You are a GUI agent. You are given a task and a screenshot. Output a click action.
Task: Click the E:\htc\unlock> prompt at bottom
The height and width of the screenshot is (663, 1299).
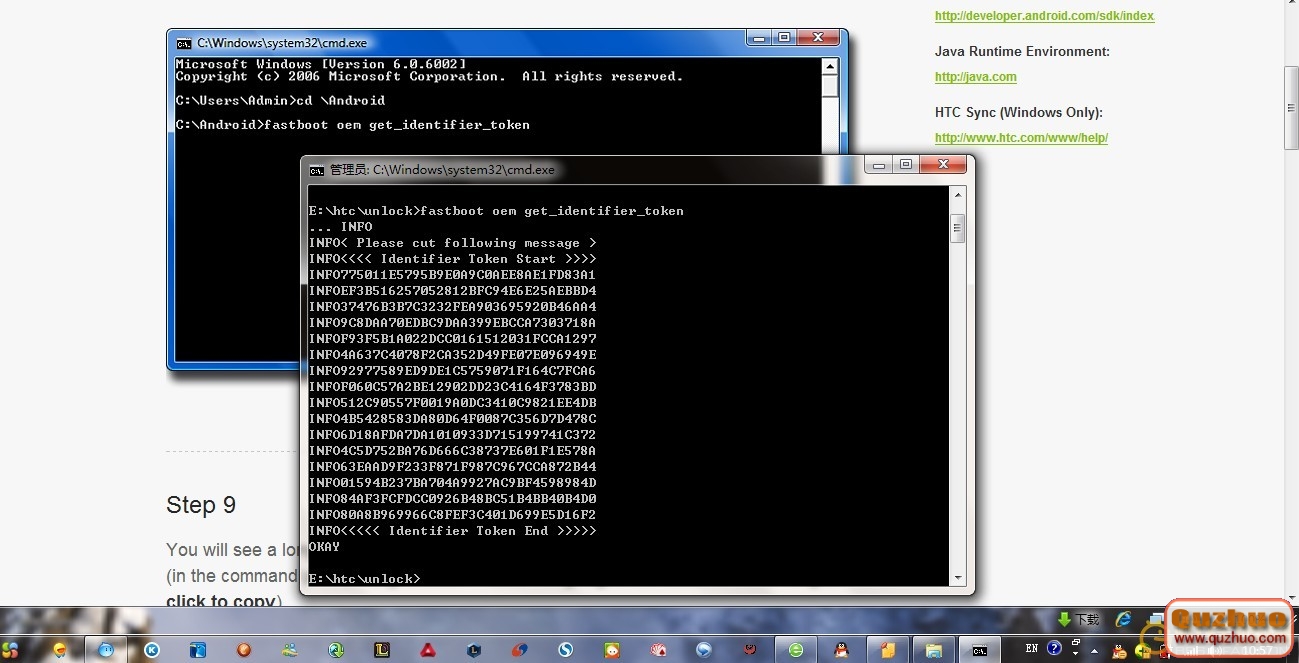(365, 579)
